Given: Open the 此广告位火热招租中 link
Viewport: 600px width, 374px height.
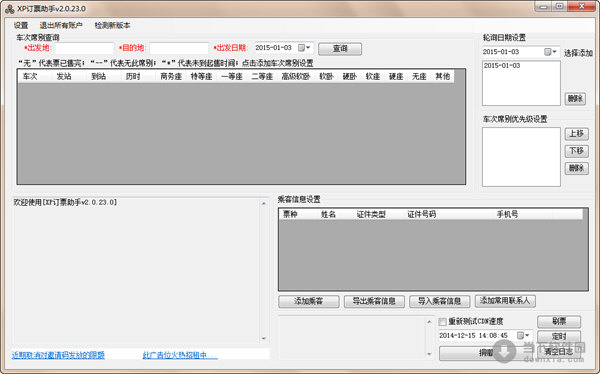Looking at the screenshot, I should click(x=180, y=355).
